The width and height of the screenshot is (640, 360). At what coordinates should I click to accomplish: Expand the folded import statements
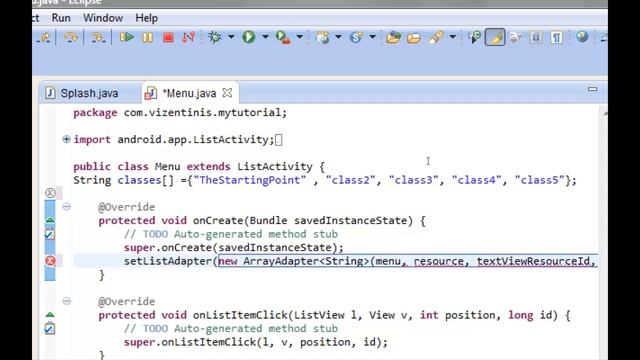66,139
